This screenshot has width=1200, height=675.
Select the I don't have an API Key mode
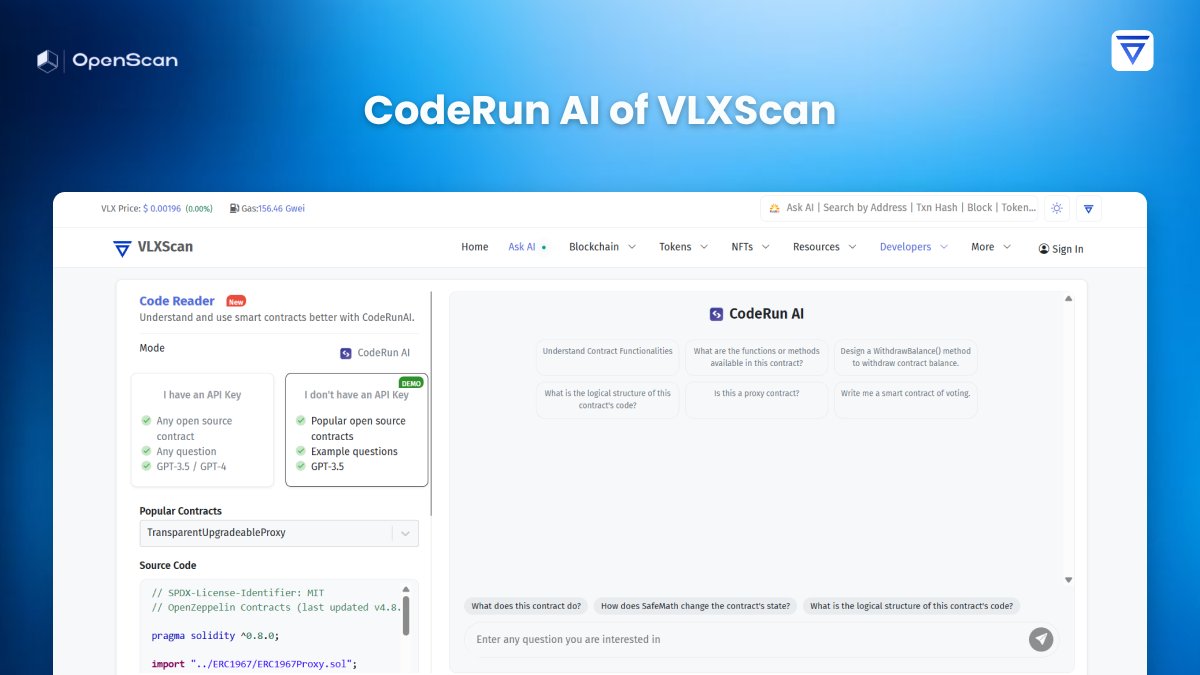tap(356, 430)
